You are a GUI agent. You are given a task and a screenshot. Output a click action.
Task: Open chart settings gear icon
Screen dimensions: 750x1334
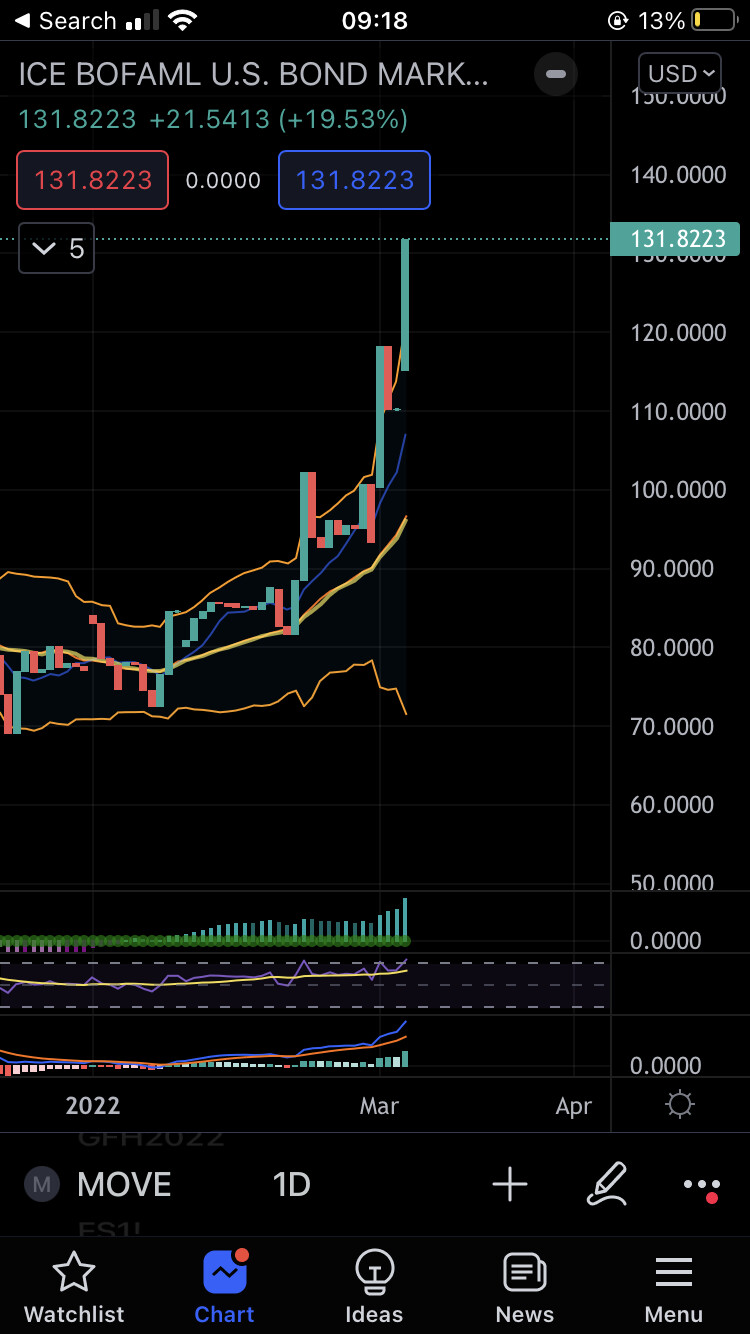tap(680, 1104)
